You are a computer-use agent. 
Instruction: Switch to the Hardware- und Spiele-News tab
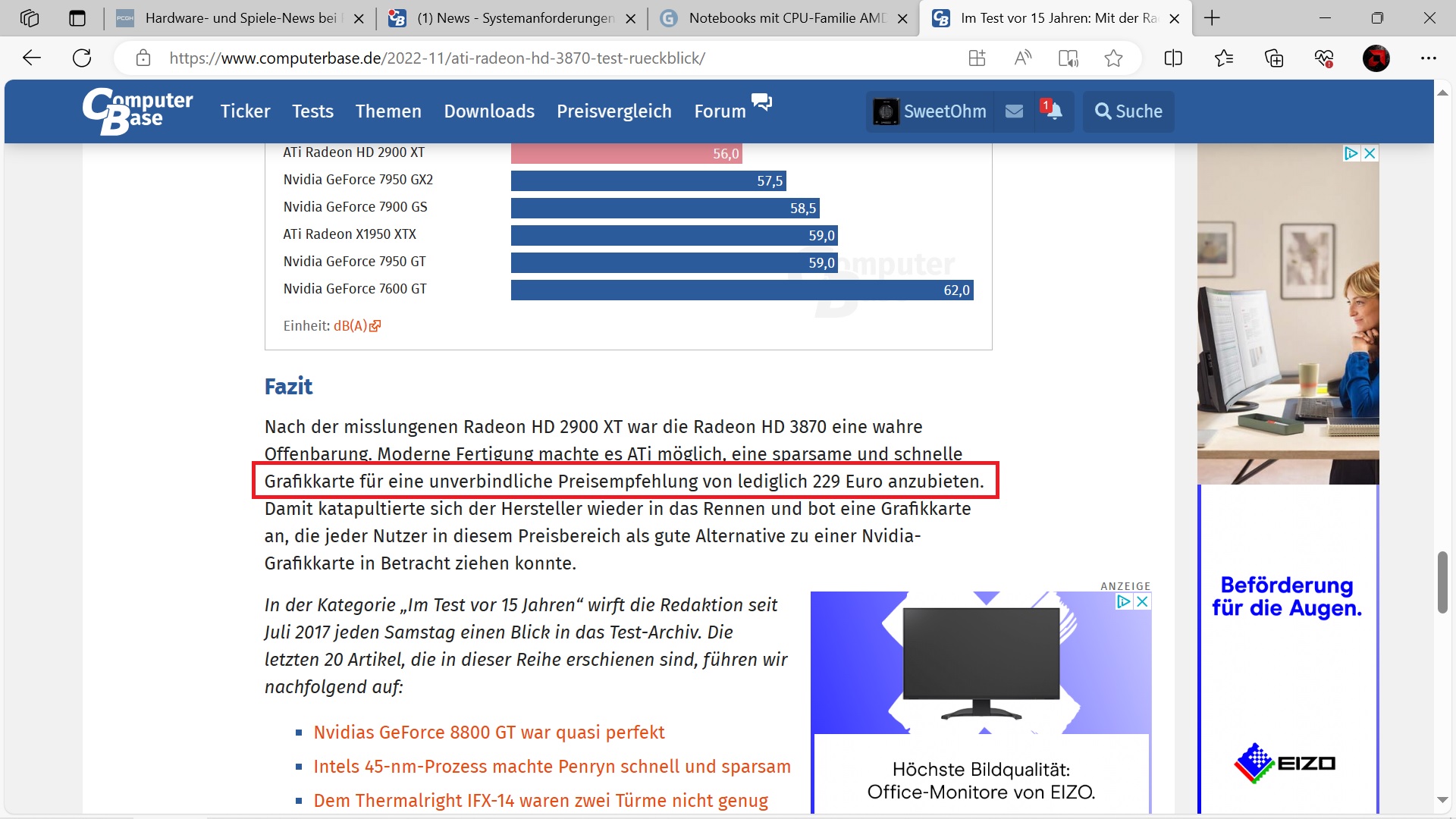click(240, 18)
